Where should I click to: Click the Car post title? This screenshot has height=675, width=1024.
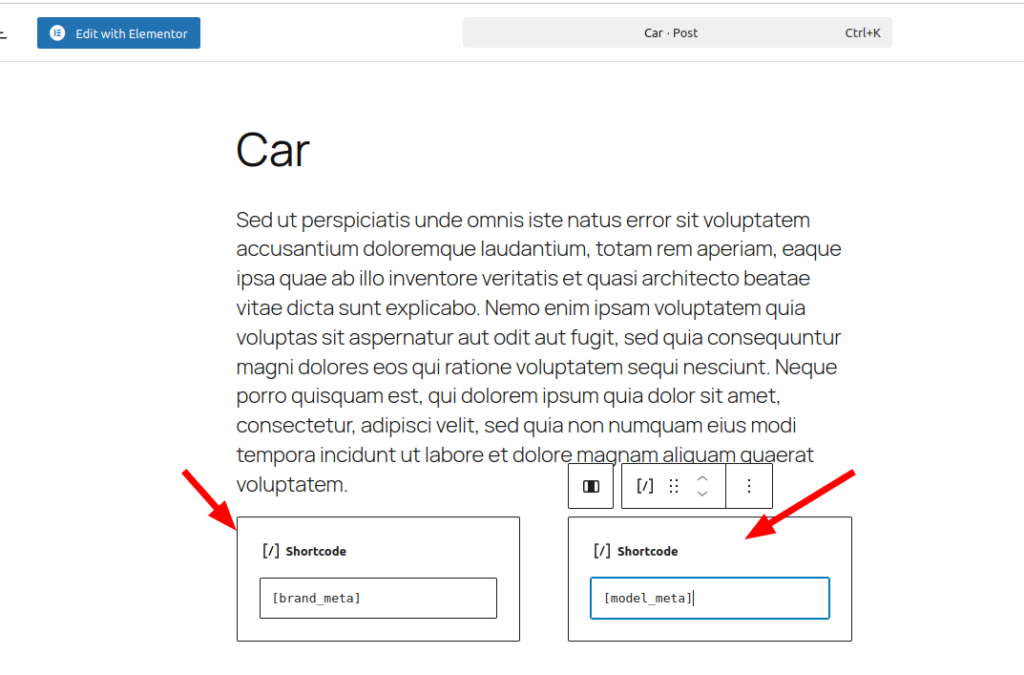click(273, 151)
